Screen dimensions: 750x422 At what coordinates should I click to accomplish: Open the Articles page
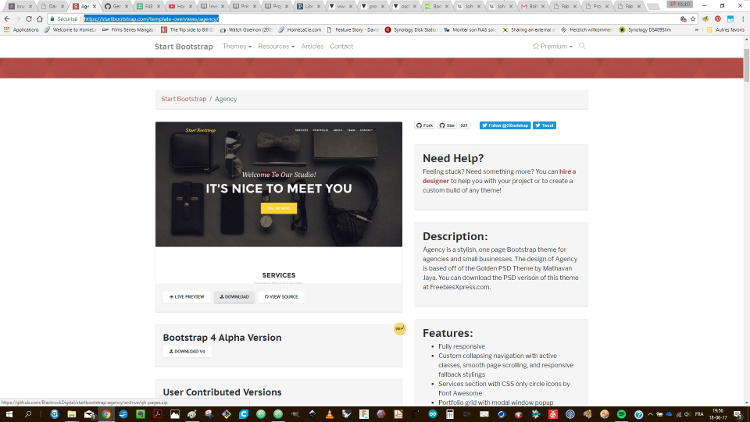(x=312, y=46)
